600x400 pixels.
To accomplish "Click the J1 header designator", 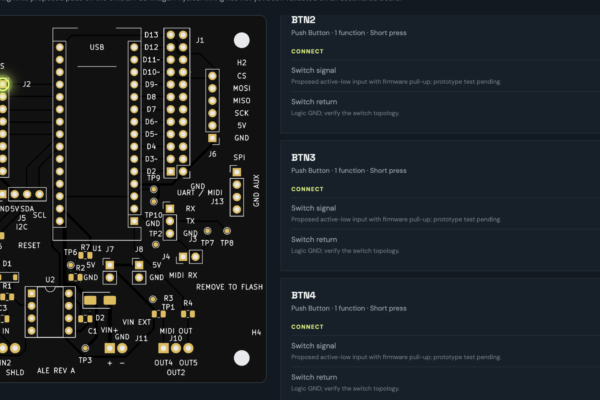I will 200,40.
